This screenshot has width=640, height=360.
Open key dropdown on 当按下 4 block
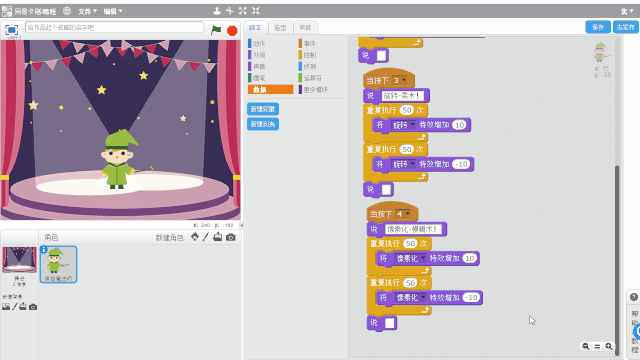click(x=403, y=214)
